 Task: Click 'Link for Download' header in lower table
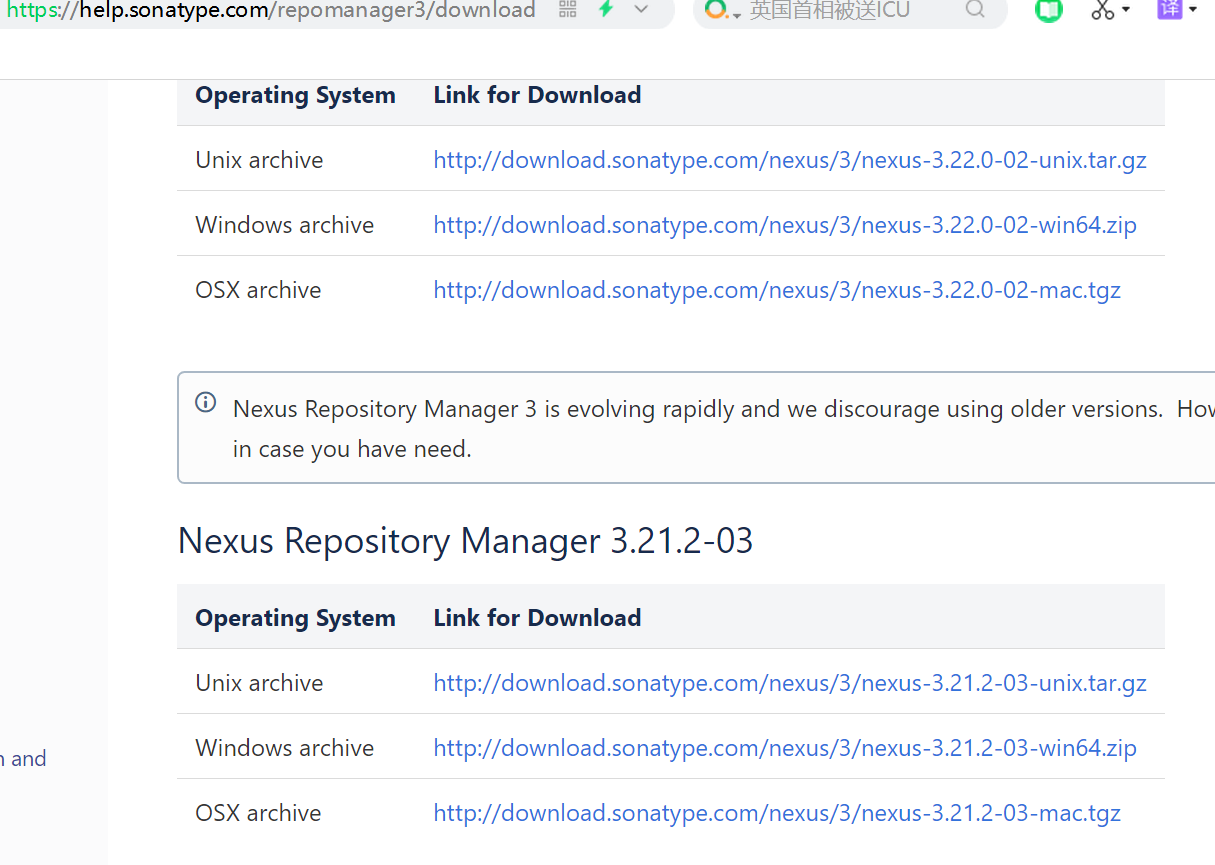tap(537, 618)
